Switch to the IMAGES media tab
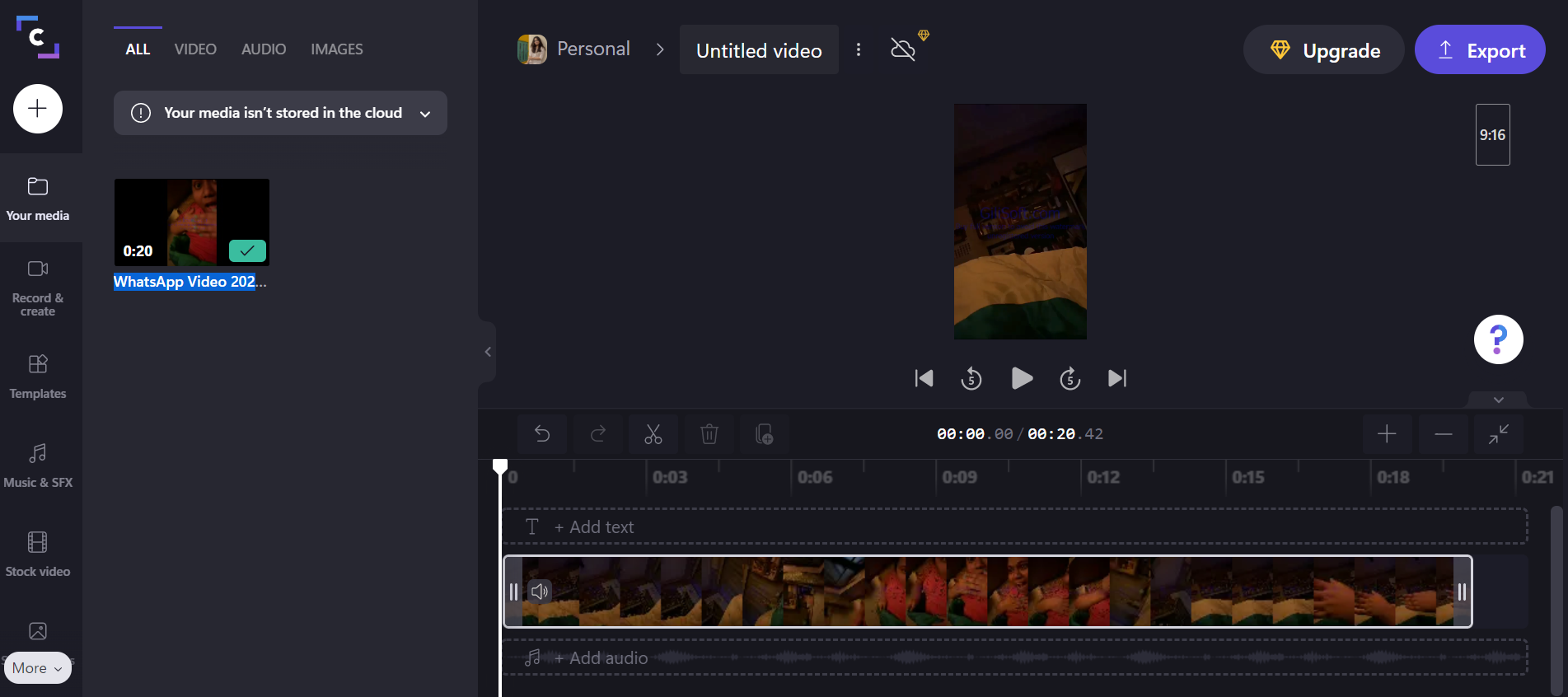The height and width of the screenshot is (697, 1568). (337, 49)
